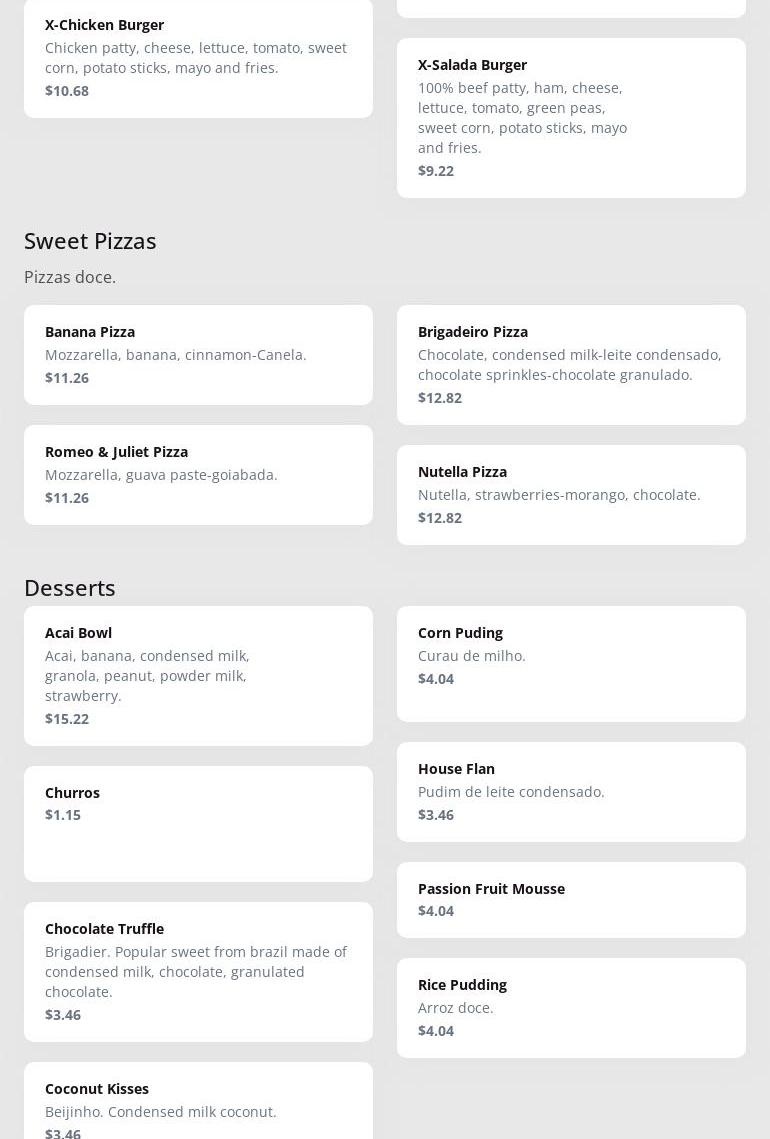Click the Pizzas doce subtitle text

coord(70,277)
